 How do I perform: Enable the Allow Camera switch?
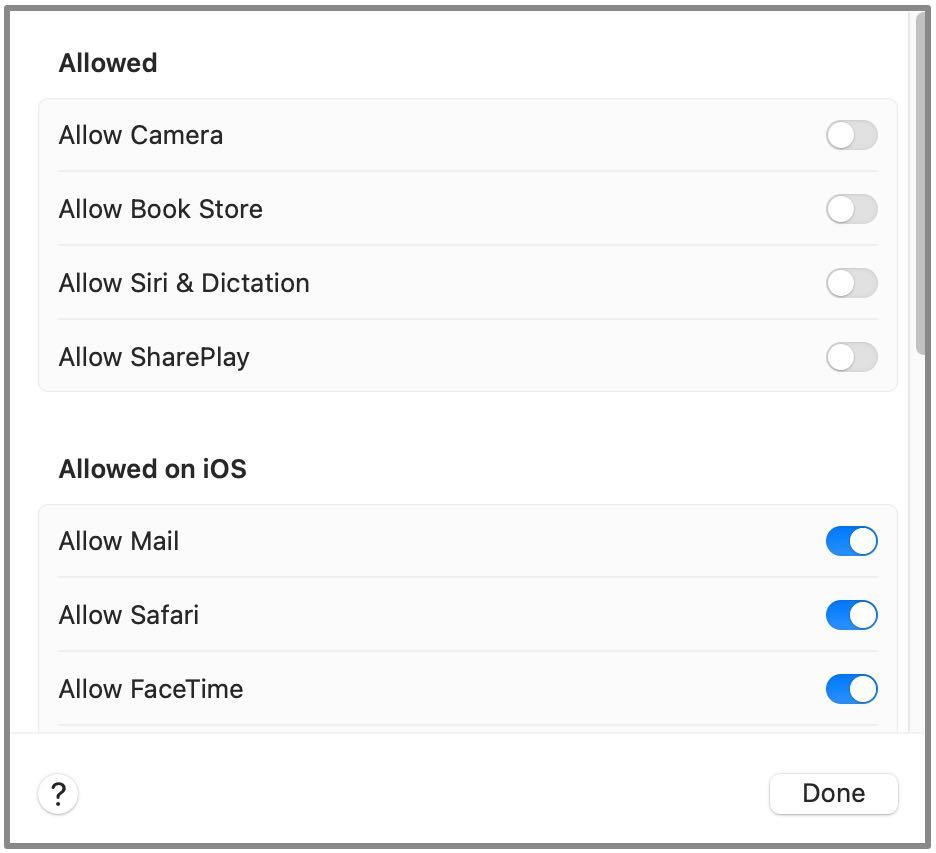[x=851, y=135]
